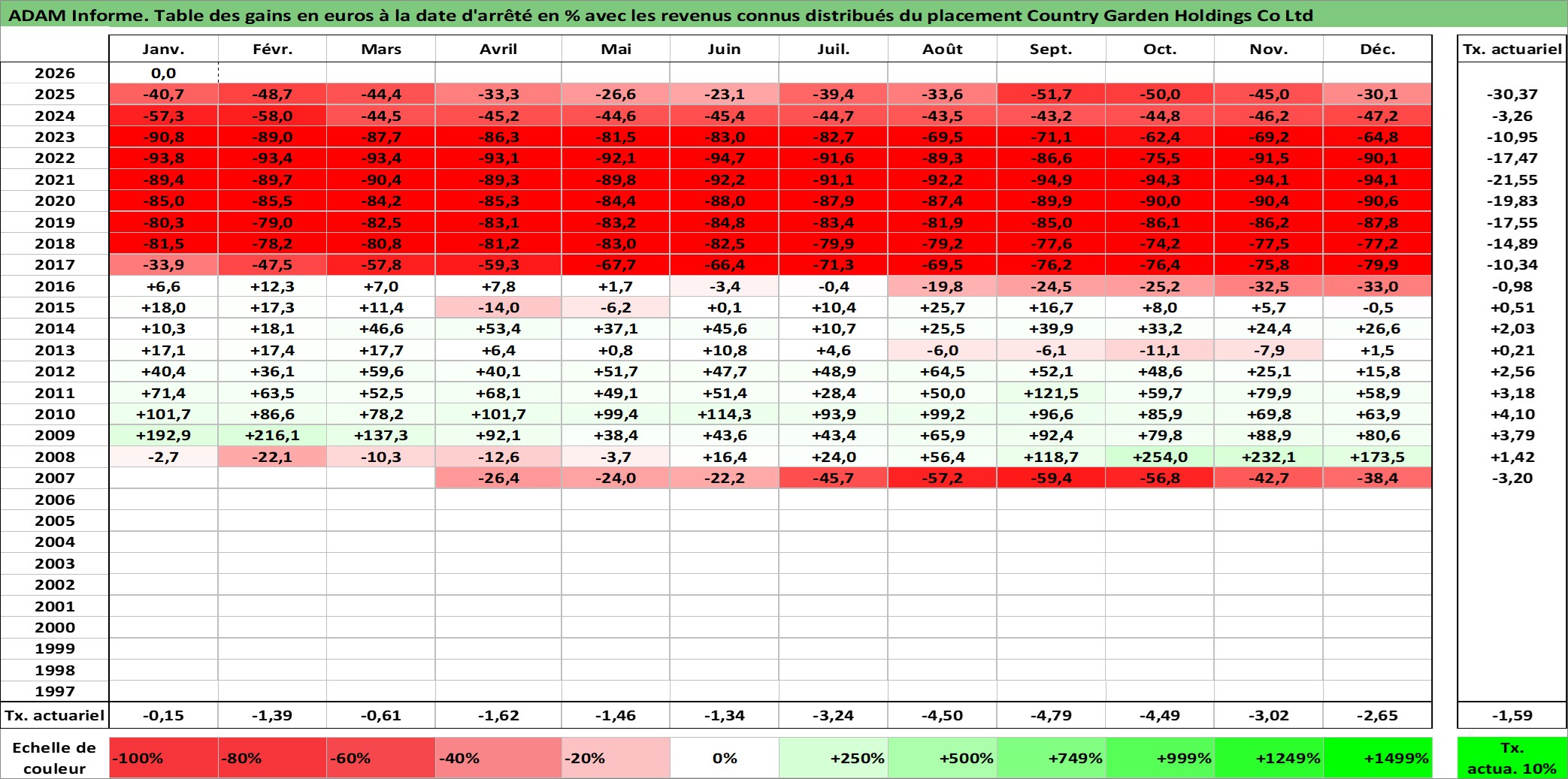This screenshot has width=1568, height=779.
Task: Select the -19,8 cell in 2016 row
Action: [943, 286]
